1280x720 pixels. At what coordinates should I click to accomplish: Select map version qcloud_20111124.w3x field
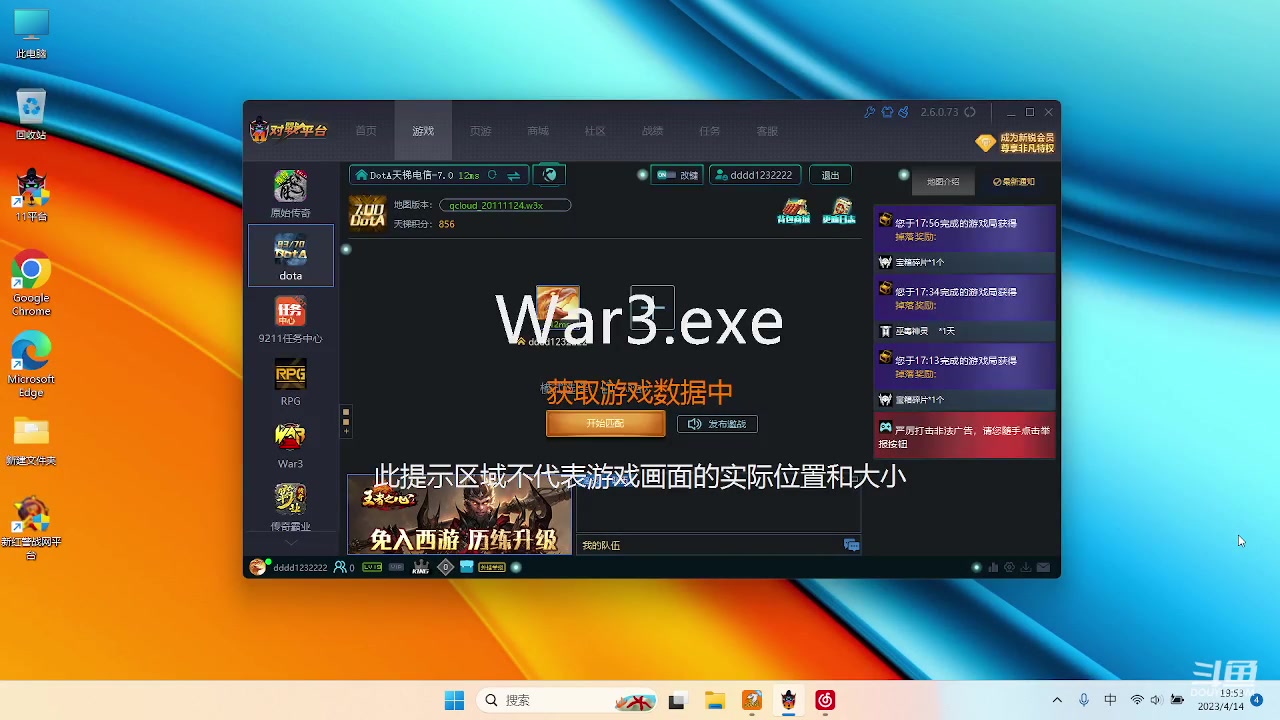(505, 205)
